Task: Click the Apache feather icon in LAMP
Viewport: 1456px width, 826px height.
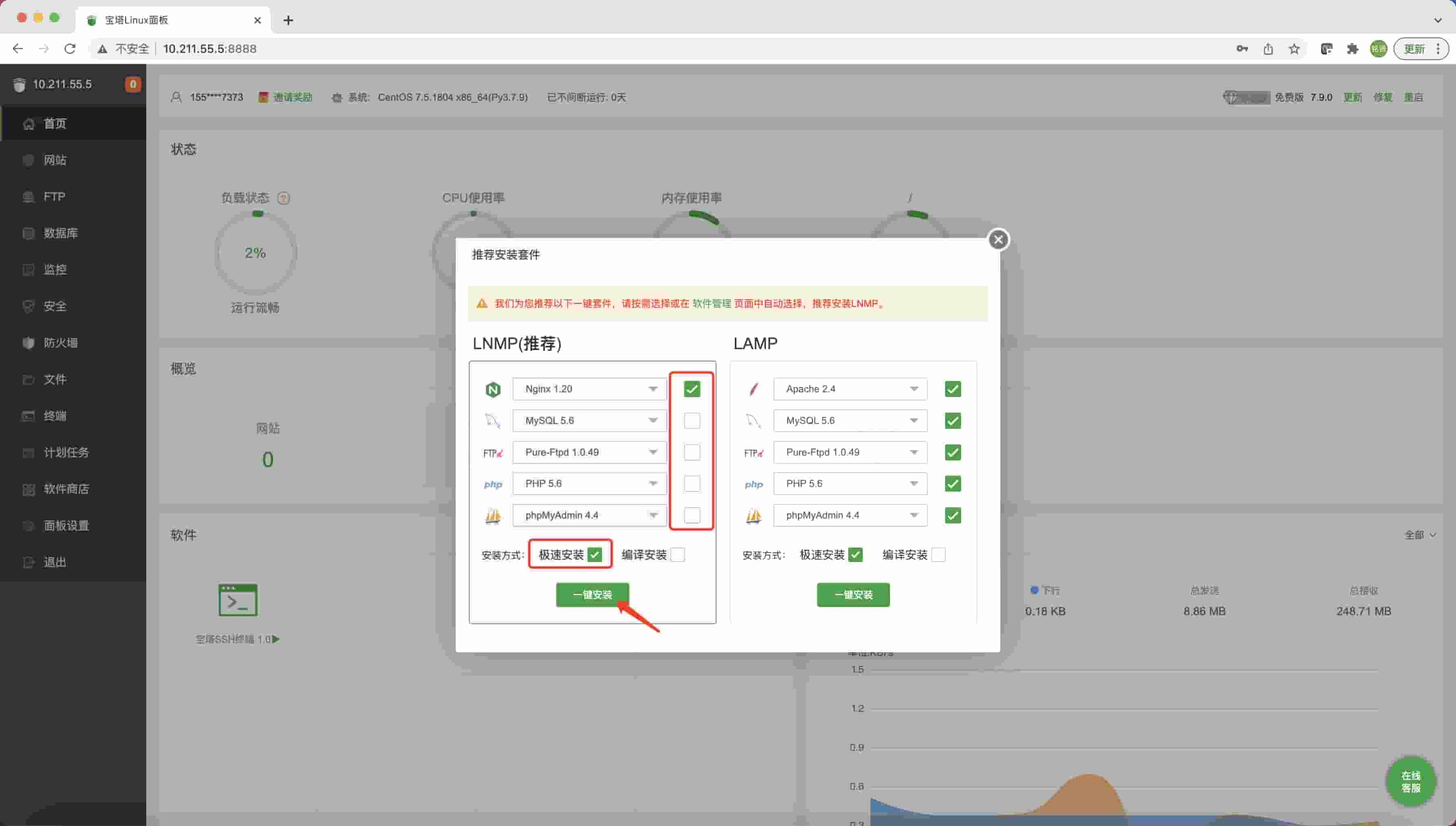Action: [754, 389]
